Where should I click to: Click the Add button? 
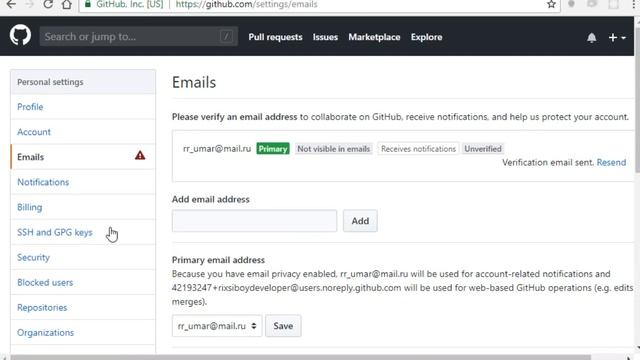click(360, 221)
